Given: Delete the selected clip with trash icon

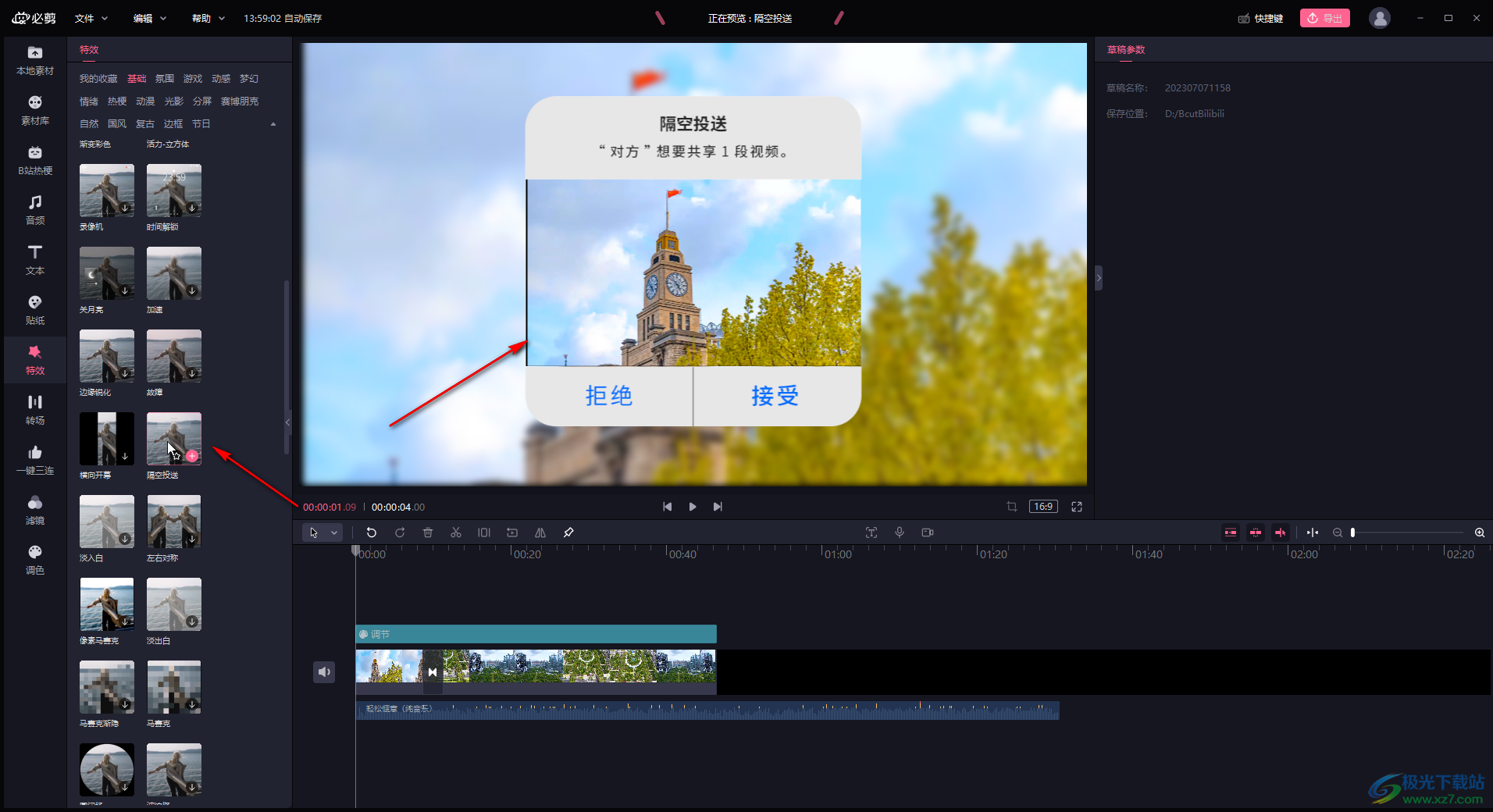Looking at the screenshot, I should [x=428, y=532].
